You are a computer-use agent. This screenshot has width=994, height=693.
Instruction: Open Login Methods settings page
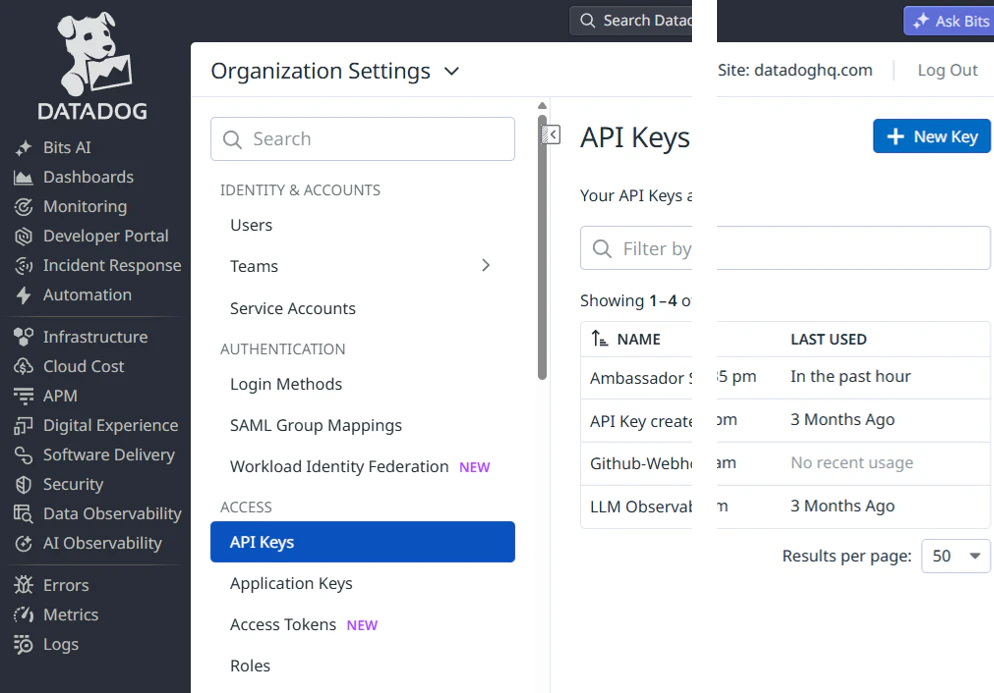286,384
